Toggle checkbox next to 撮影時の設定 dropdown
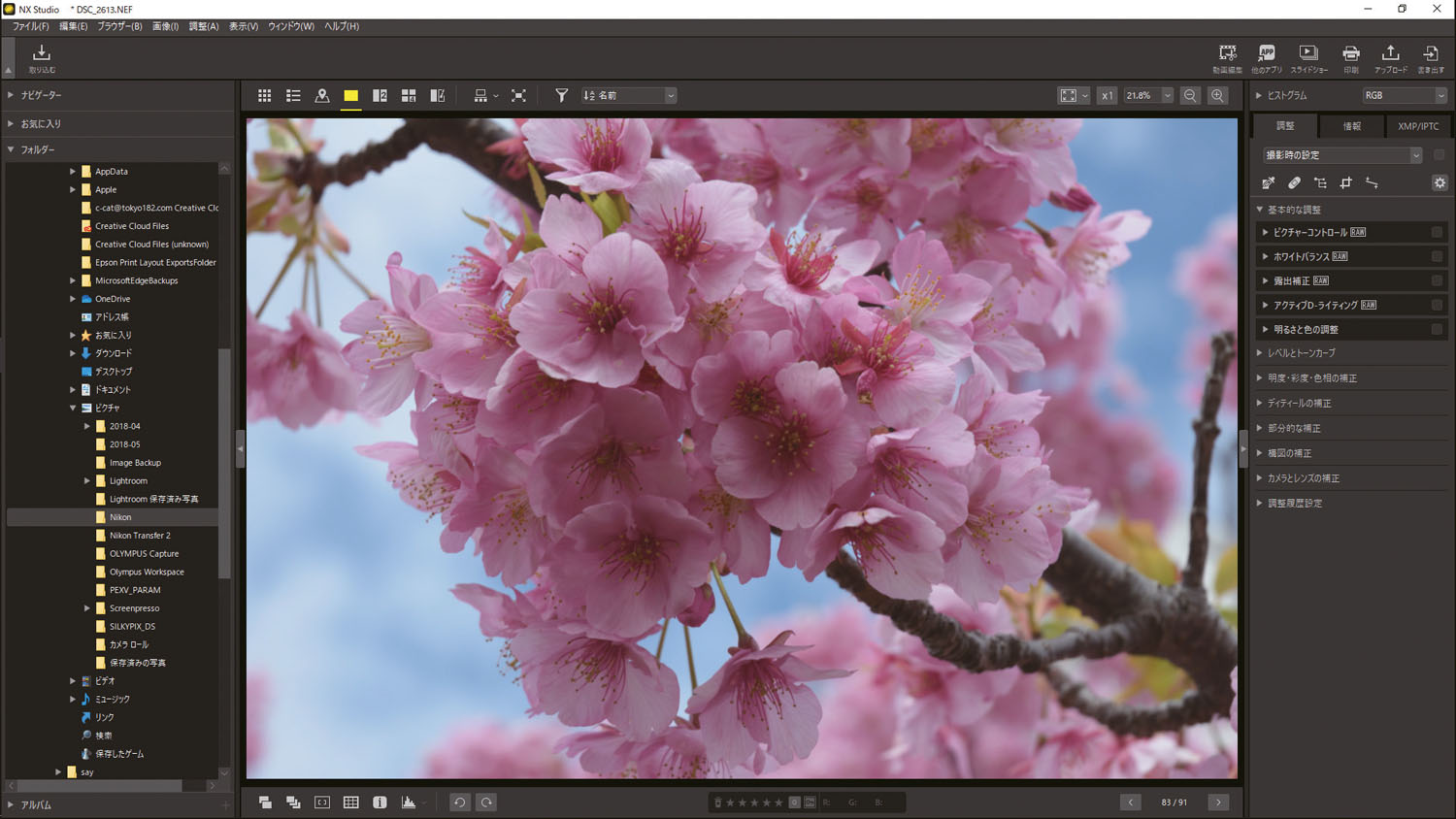The height and width of the screenshot is (819, 1456). coord(1439,155)
